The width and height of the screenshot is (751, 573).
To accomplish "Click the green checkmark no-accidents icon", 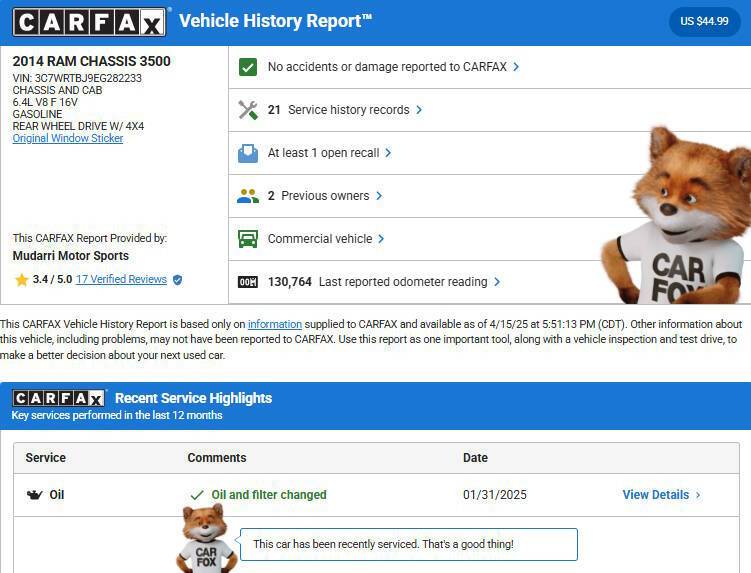I will [248, 67].
